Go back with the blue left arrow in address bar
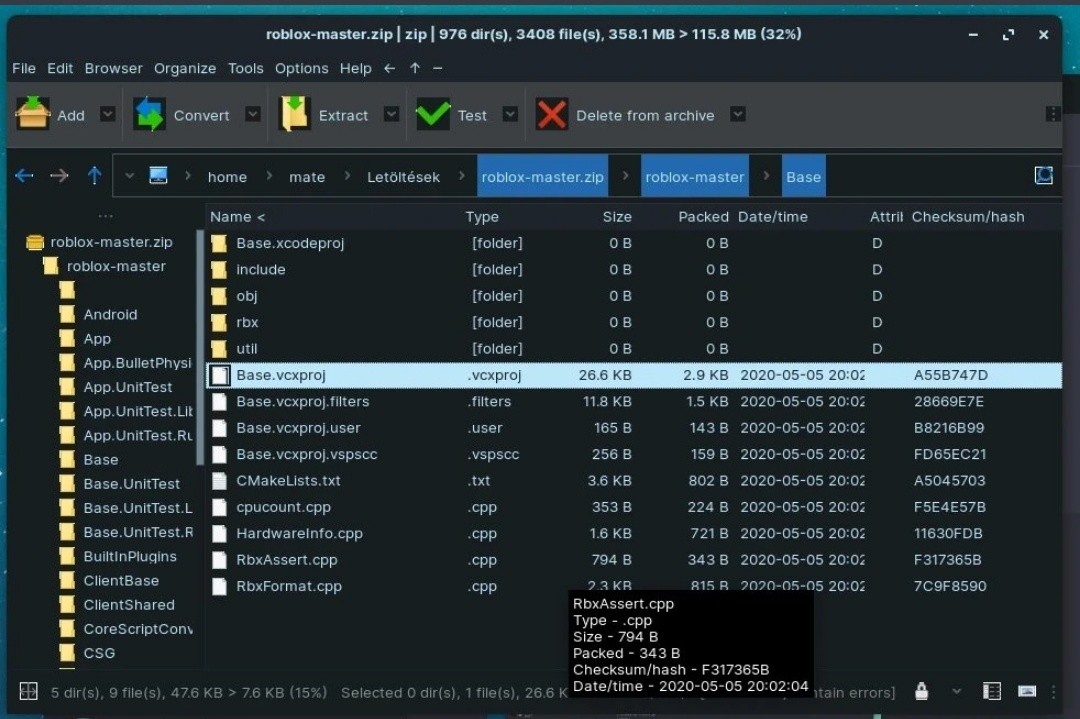 pyautogui.click(x=24, y=176)
